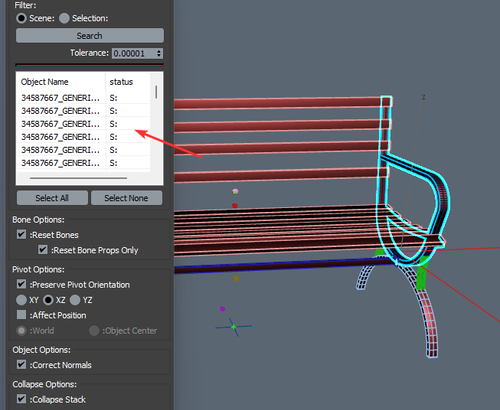The image size is (500, 410).
Task: Click the object list vertical scrollbar
Action: 156,92
